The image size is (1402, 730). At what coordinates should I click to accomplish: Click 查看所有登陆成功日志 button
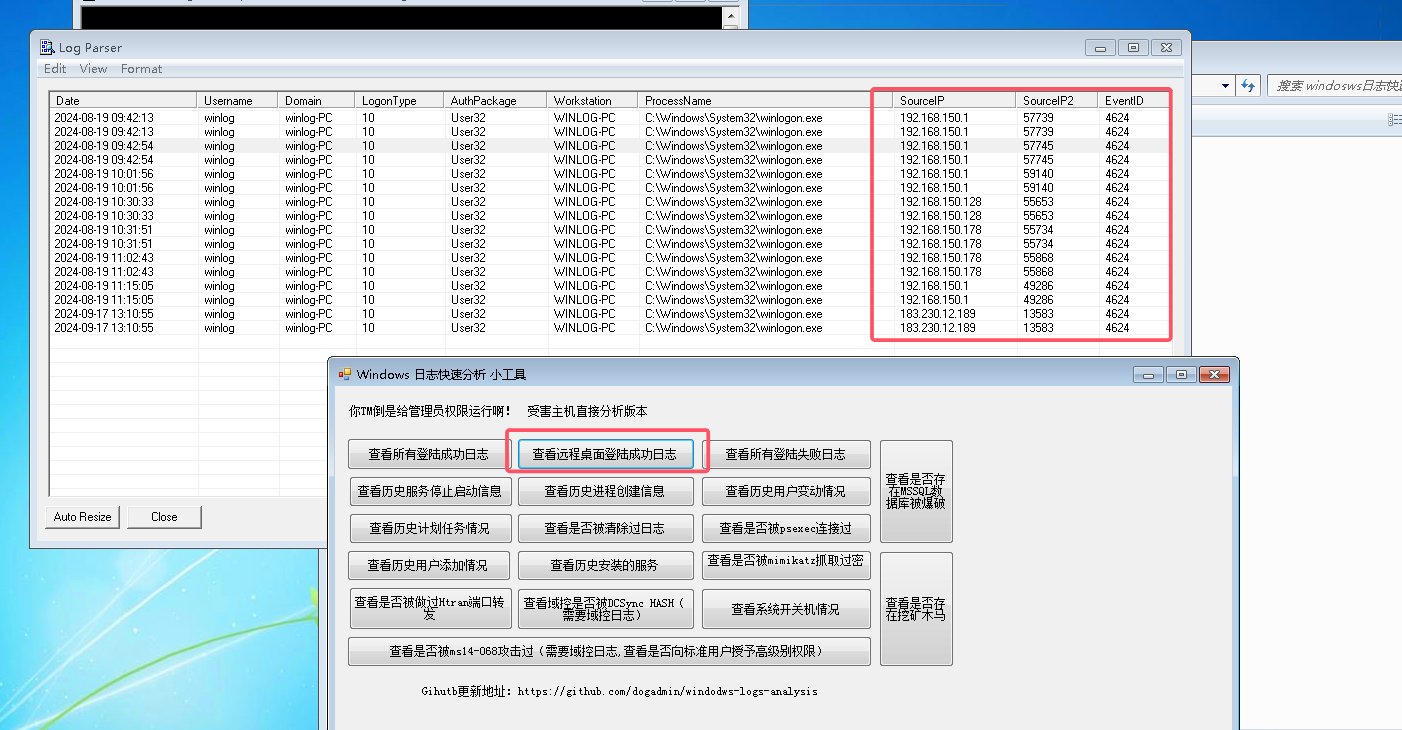[428, 454]
